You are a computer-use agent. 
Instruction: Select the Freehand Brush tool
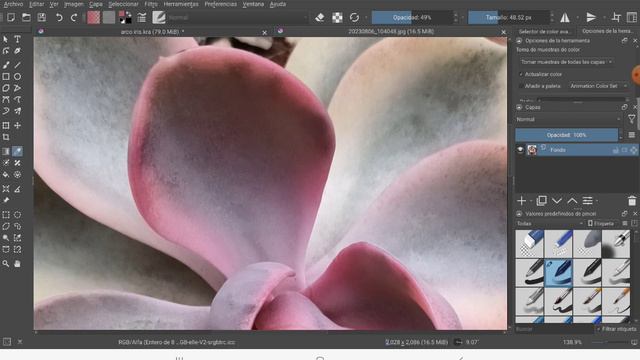coord(6,65)
